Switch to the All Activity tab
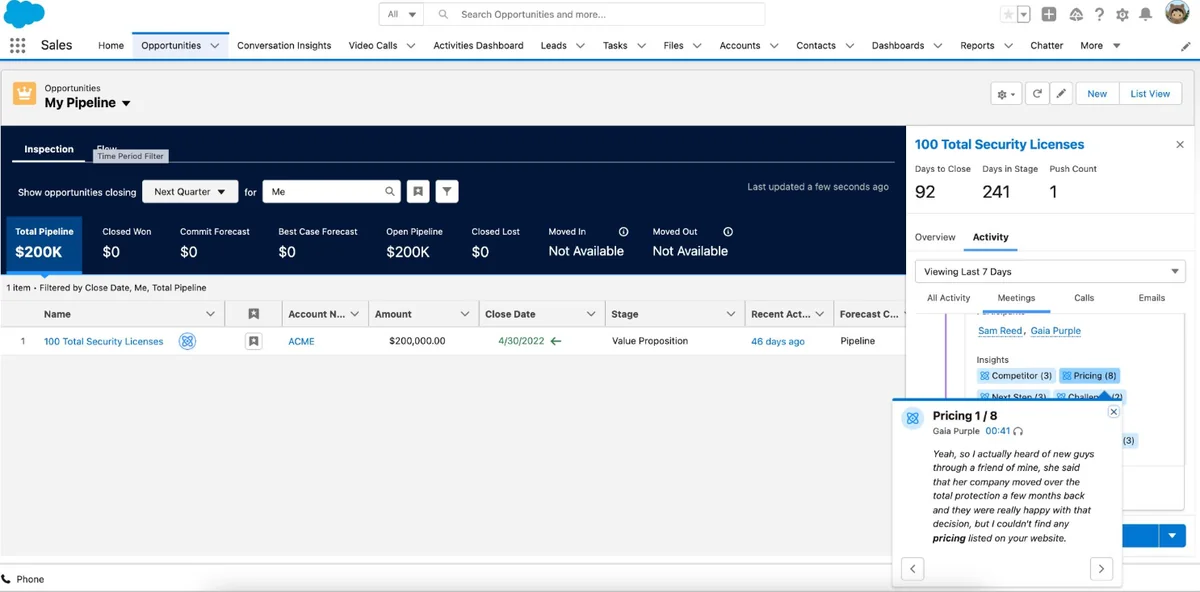The width and height of the screenshot is (1200, 592). pos(948,298)
